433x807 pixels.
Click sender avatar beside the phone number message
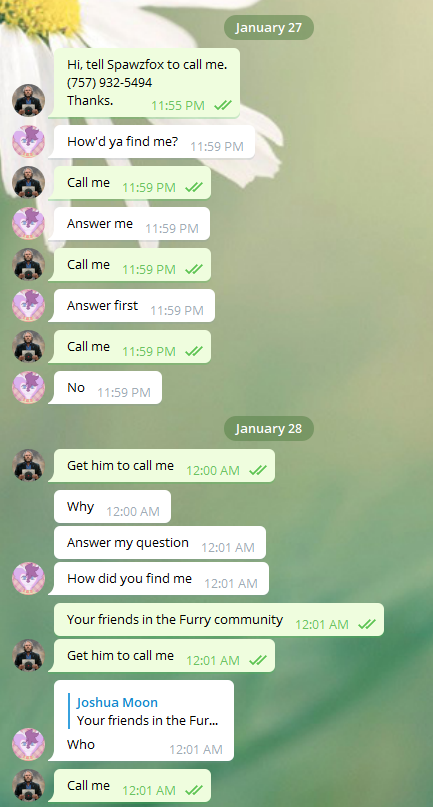(28, 100)
